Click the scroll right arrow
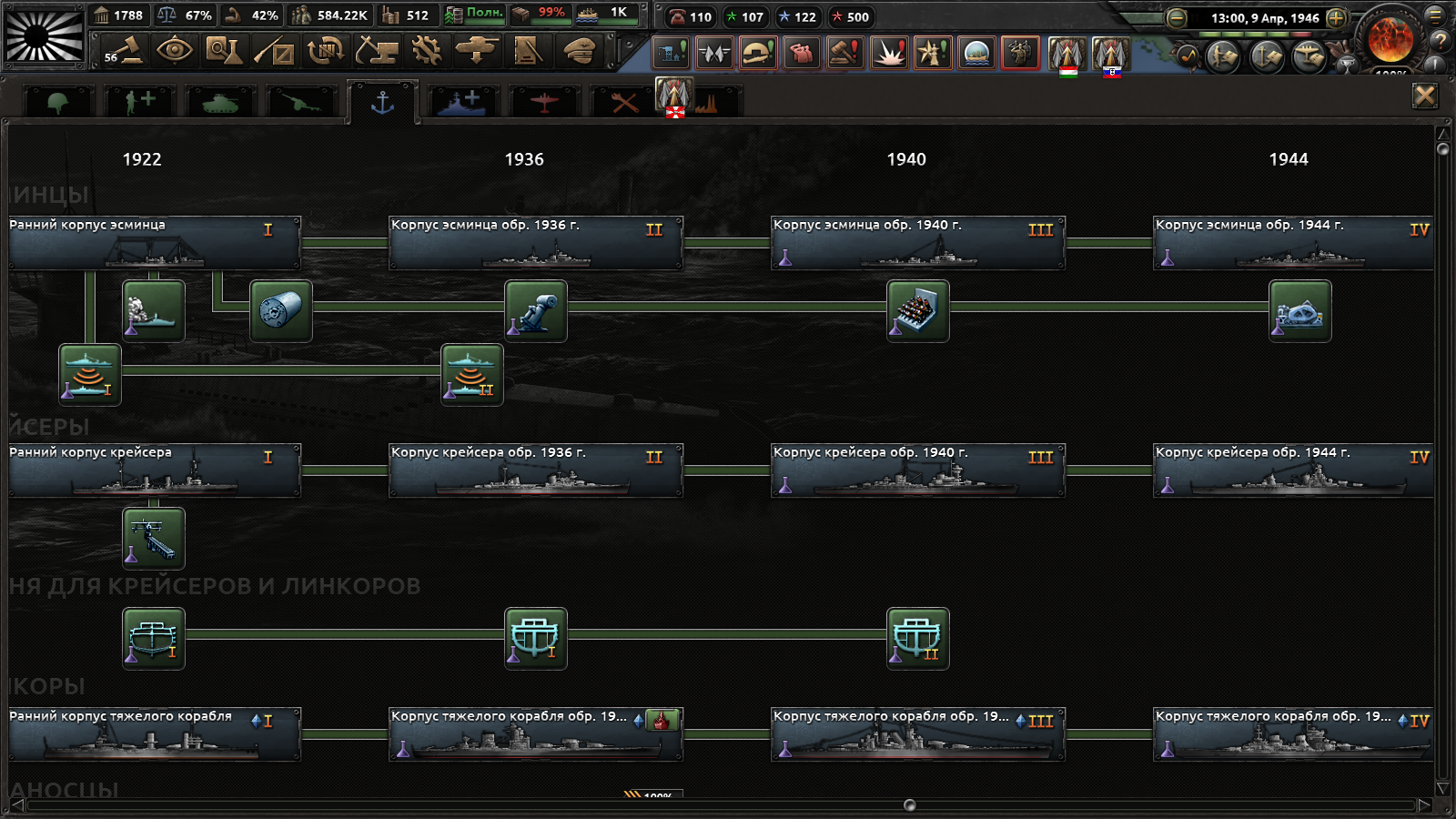1456x819 pixels. point(1424,805)
